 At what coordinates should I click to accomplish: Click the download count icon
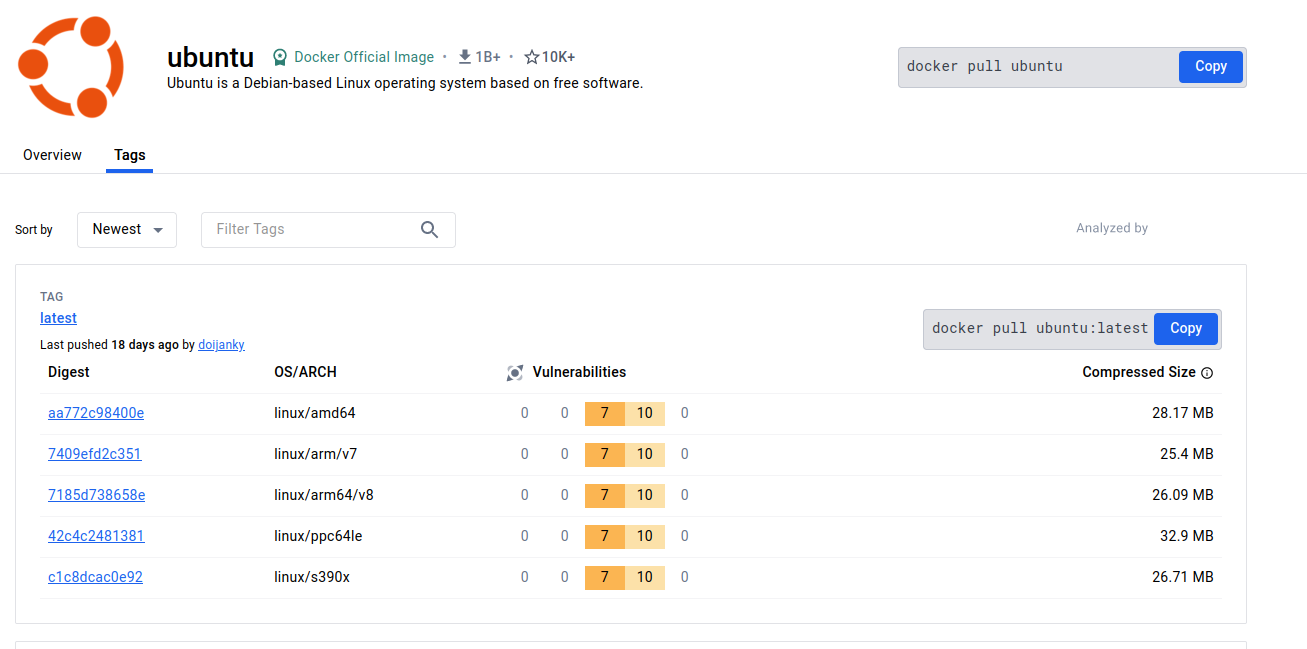click(x=464, y=57)
